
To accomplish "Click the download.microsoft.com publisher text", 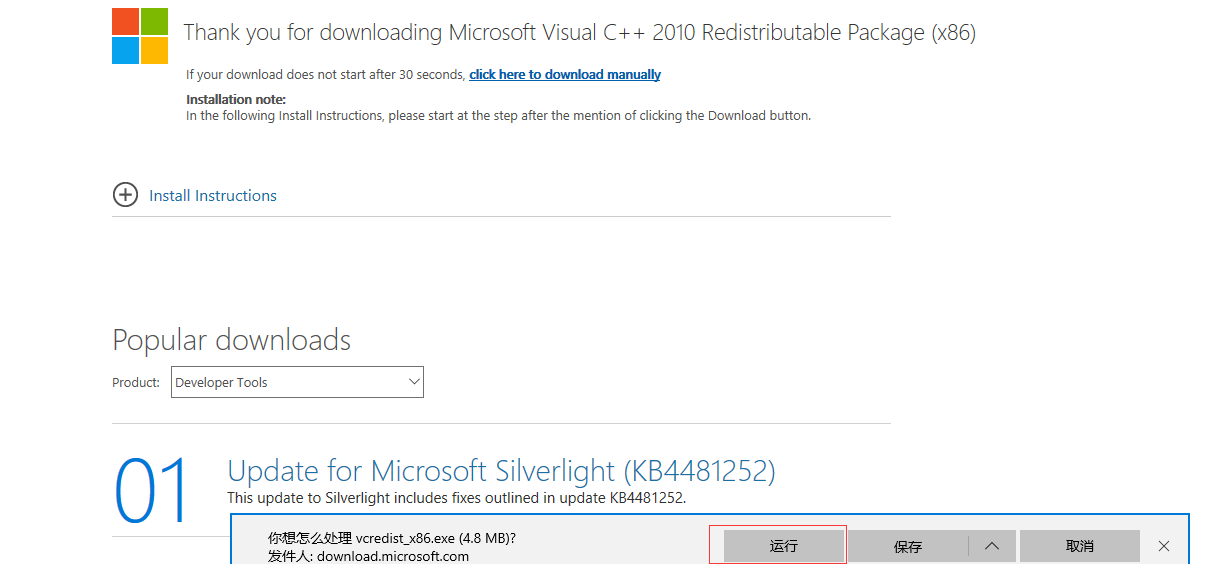I will pyautogui.click(x=369, y=556).
